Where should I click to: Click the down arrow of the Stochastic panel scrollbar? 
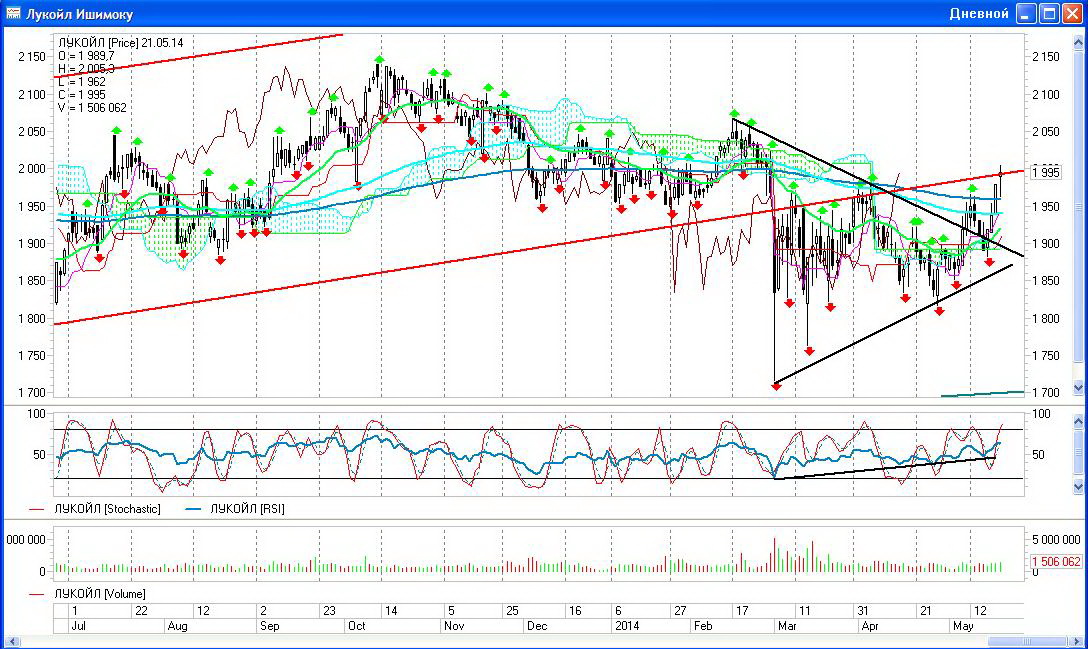click(x=1078, y=486)
